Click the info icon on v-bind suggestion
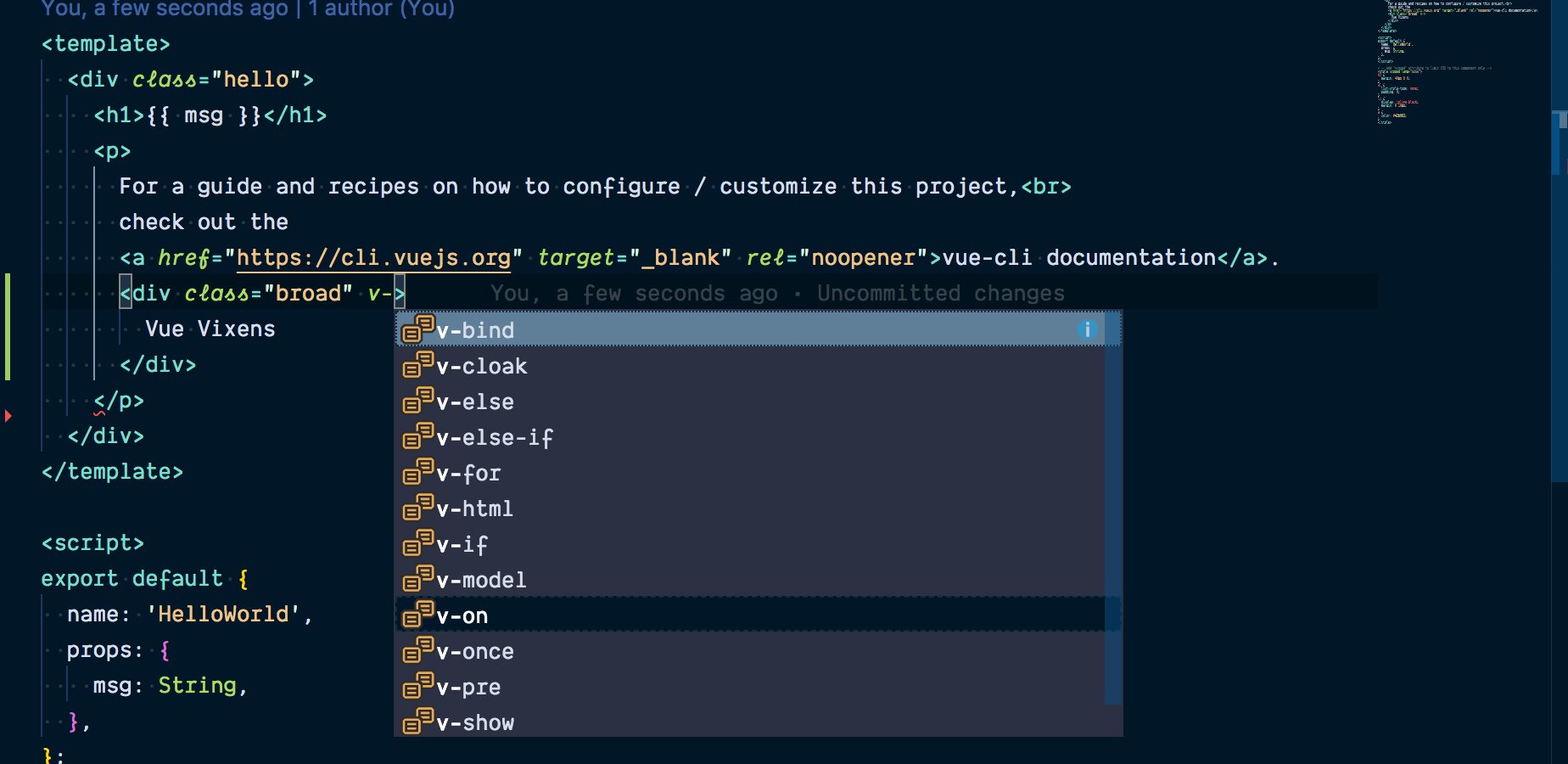Viewport: 1568px width, 764px height. tap(1087, 329)
